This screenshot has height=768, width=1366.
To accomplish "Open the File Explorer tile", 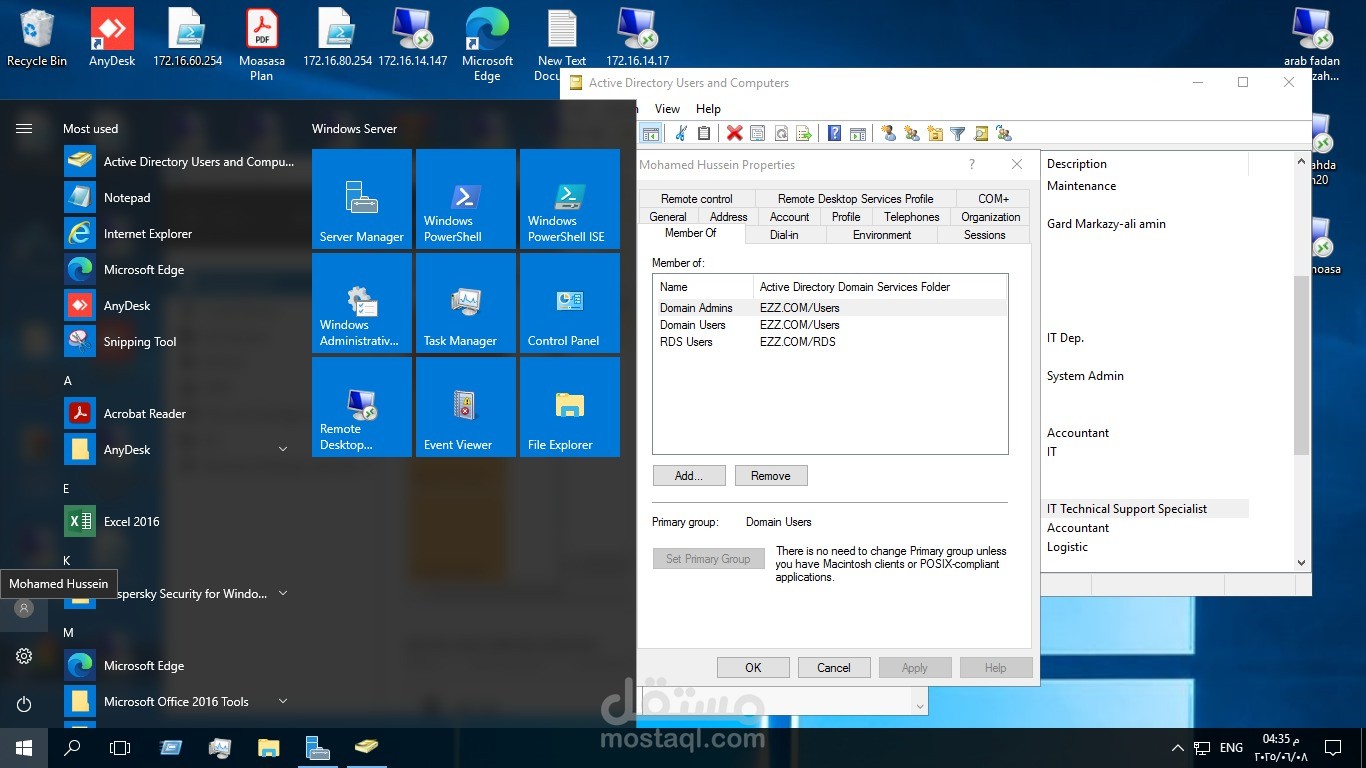I will [x=570, y=407].
